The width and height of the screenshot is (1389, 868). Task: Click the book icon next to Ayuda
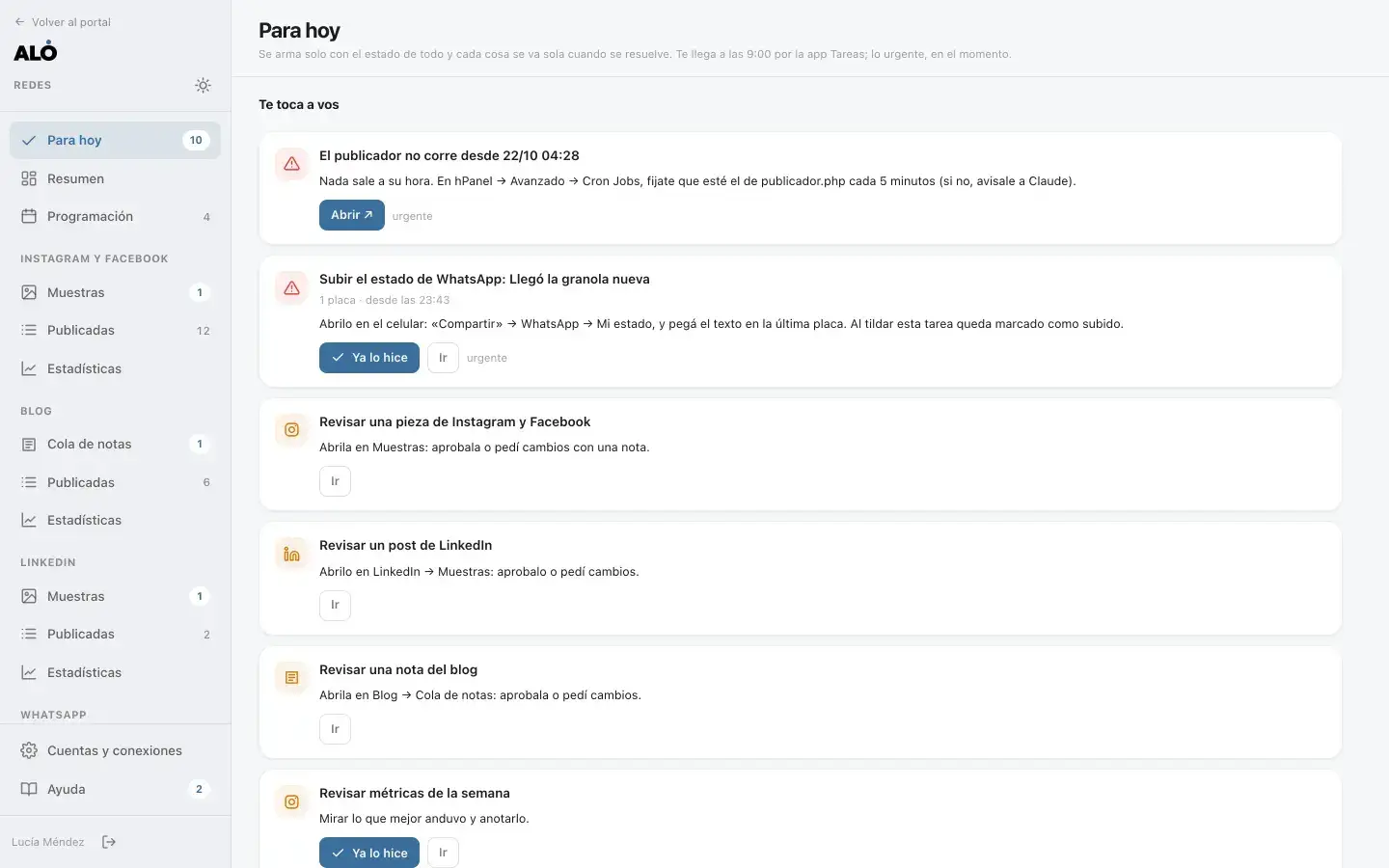(x=29, y=789)
